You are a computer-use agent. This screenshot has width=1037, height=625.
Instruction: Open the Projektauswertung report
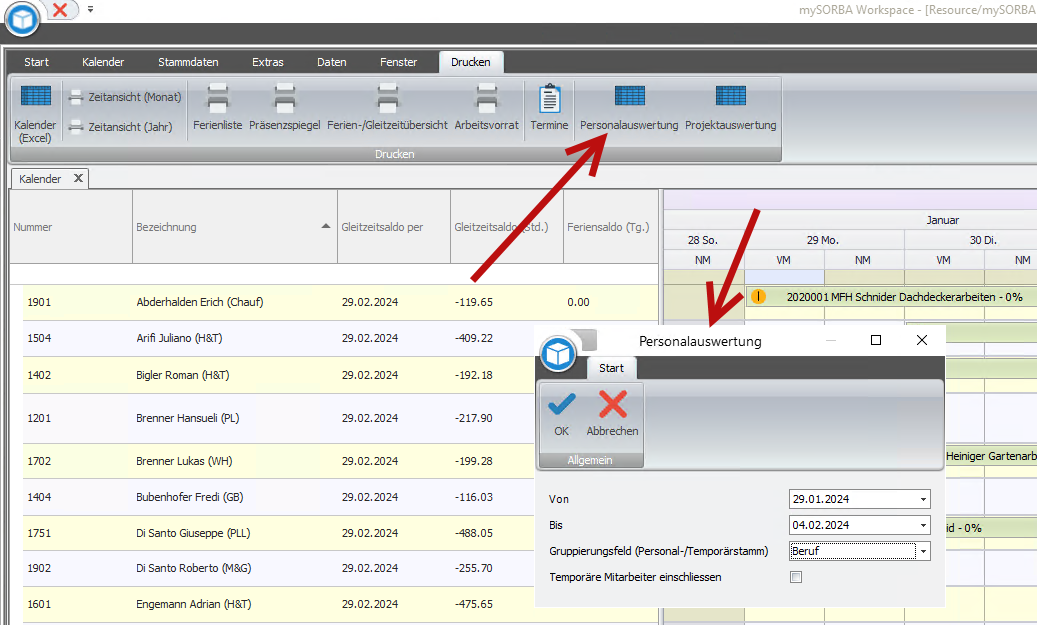[731, 106]
